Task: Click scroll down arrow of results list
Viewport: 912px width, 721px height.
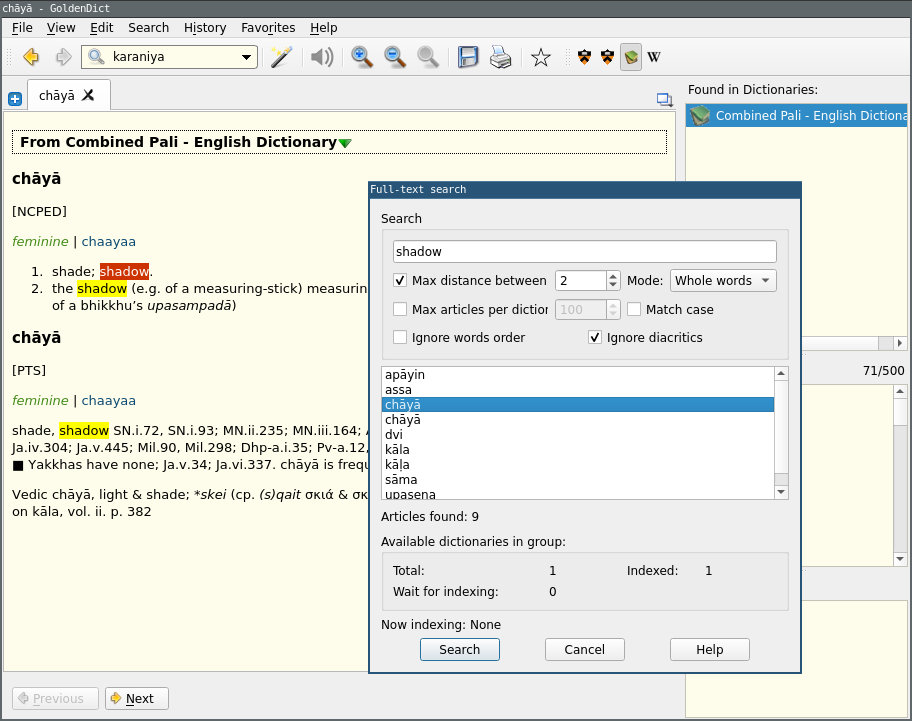Action: pyautogui.click(x=781, y=492)
